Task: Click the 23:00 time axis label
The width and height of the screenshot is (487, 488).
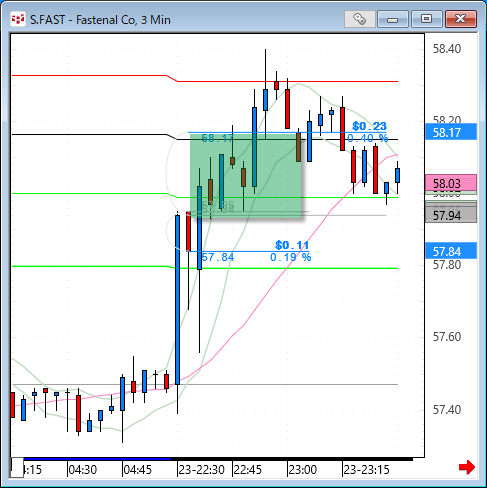Action: (303, 470)
